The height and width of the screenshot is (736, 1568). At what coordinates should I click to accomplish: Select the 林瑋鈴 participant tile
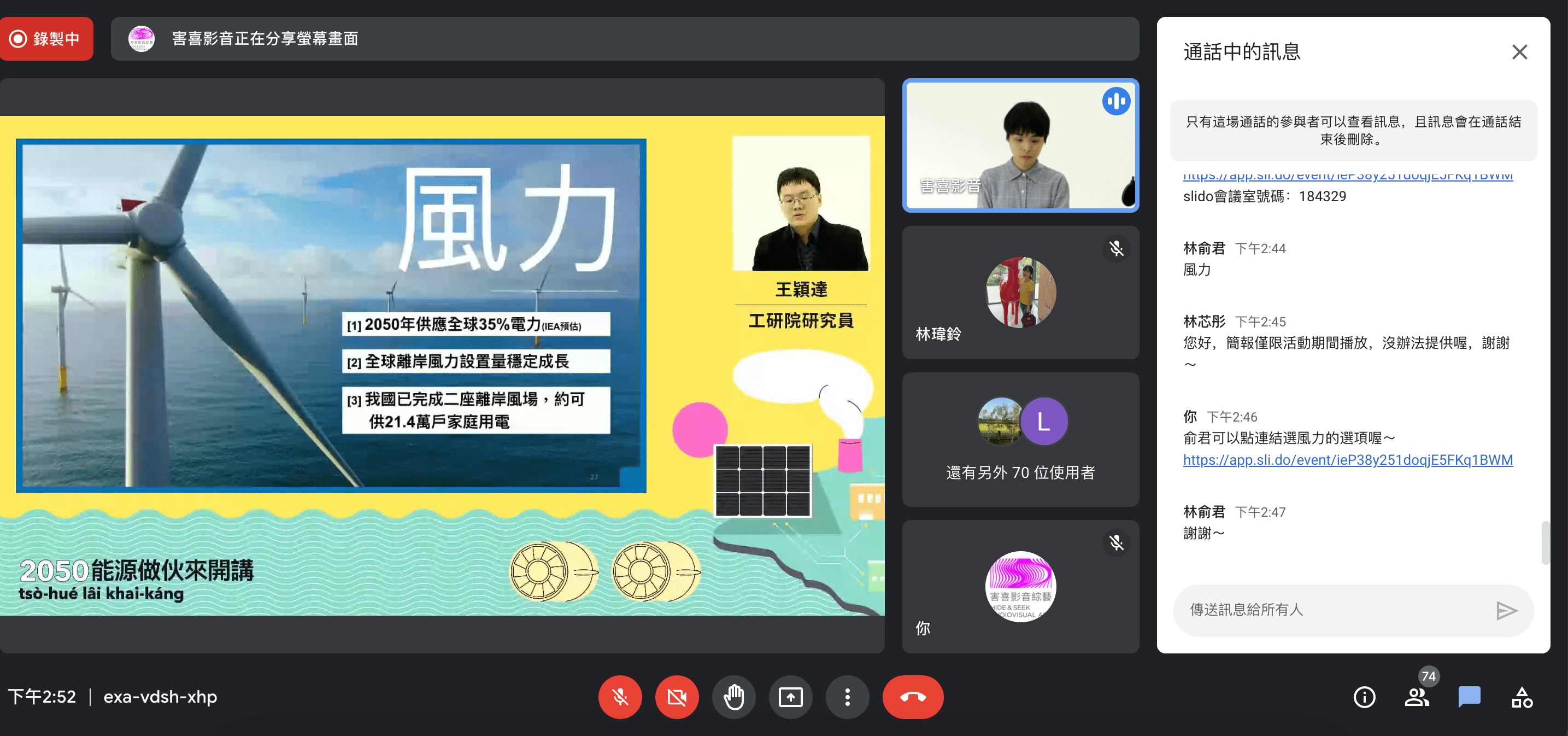click(1020, 292)
